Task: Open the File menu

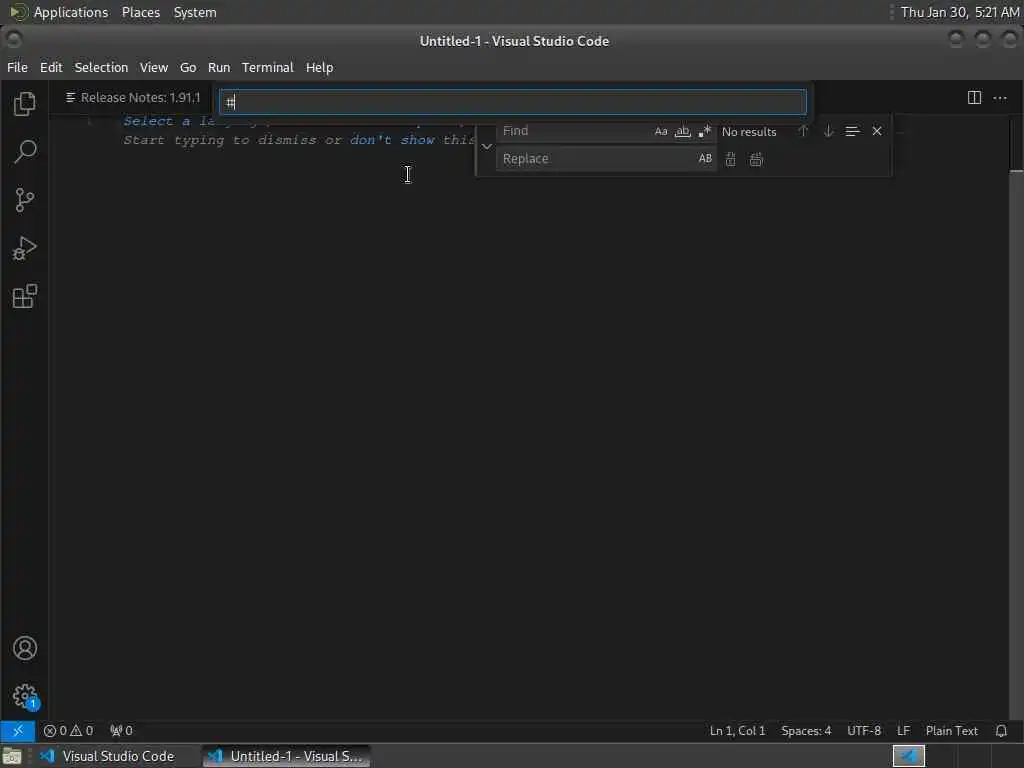Action: point(17,67)
